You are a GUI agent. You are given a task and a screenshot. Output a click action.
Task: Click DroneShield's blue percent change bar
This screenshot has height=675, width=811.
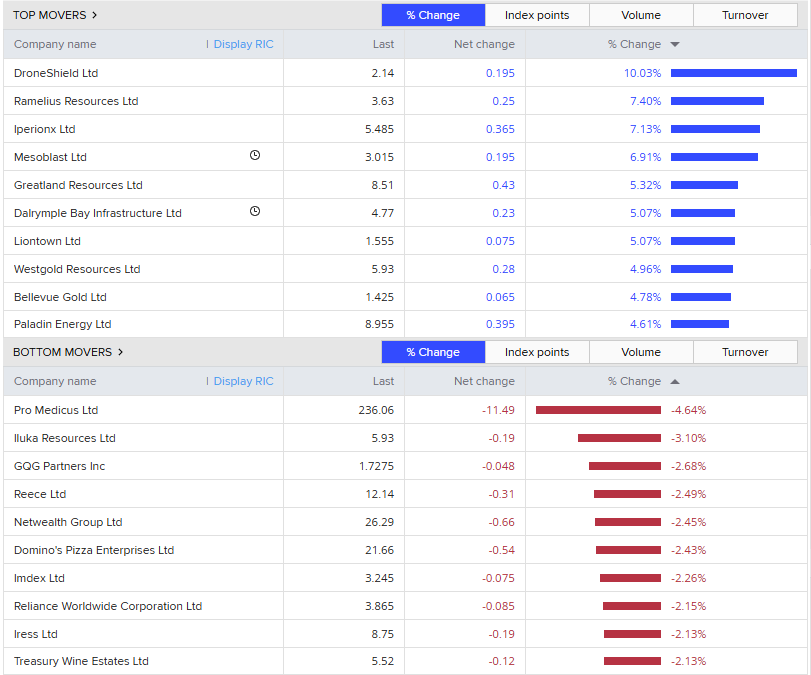click(733, 73)
